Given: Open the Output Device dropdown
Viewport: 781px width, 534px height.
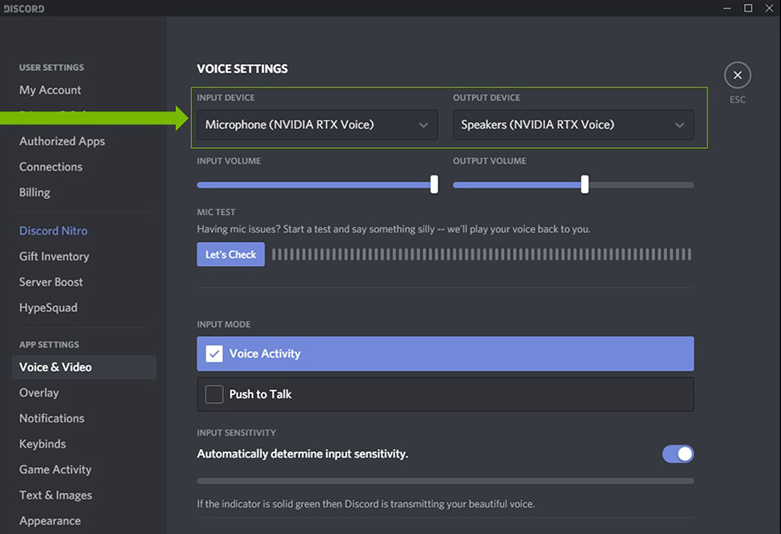Looking at the screenshot, I should pyautogui.click(x=573, y=125).
